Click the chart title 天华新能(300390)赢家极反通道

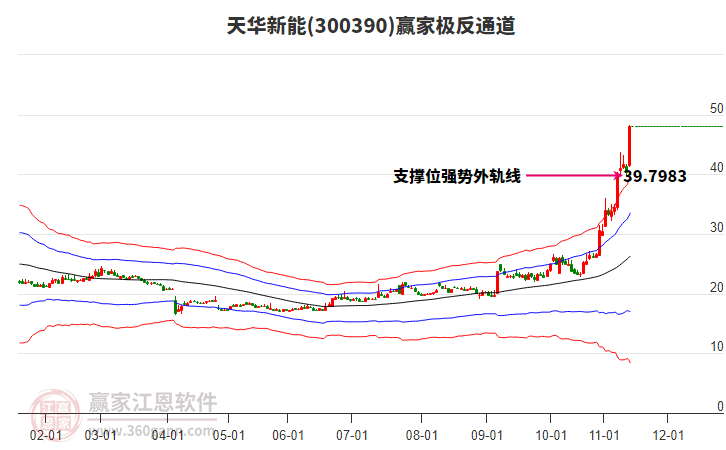coord(371,26)
